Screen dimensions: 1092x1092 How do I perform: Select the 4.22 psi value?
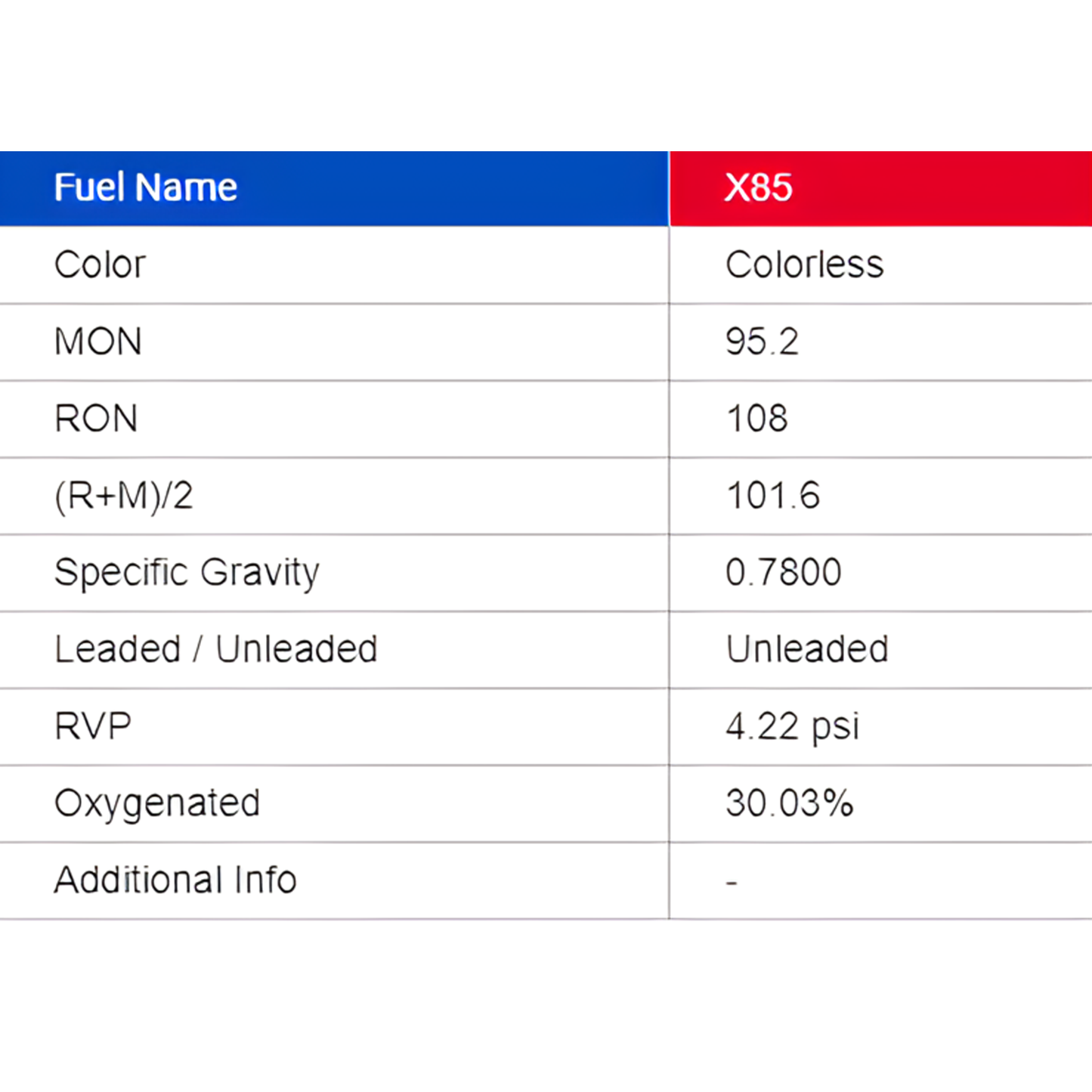click(792, 727)
